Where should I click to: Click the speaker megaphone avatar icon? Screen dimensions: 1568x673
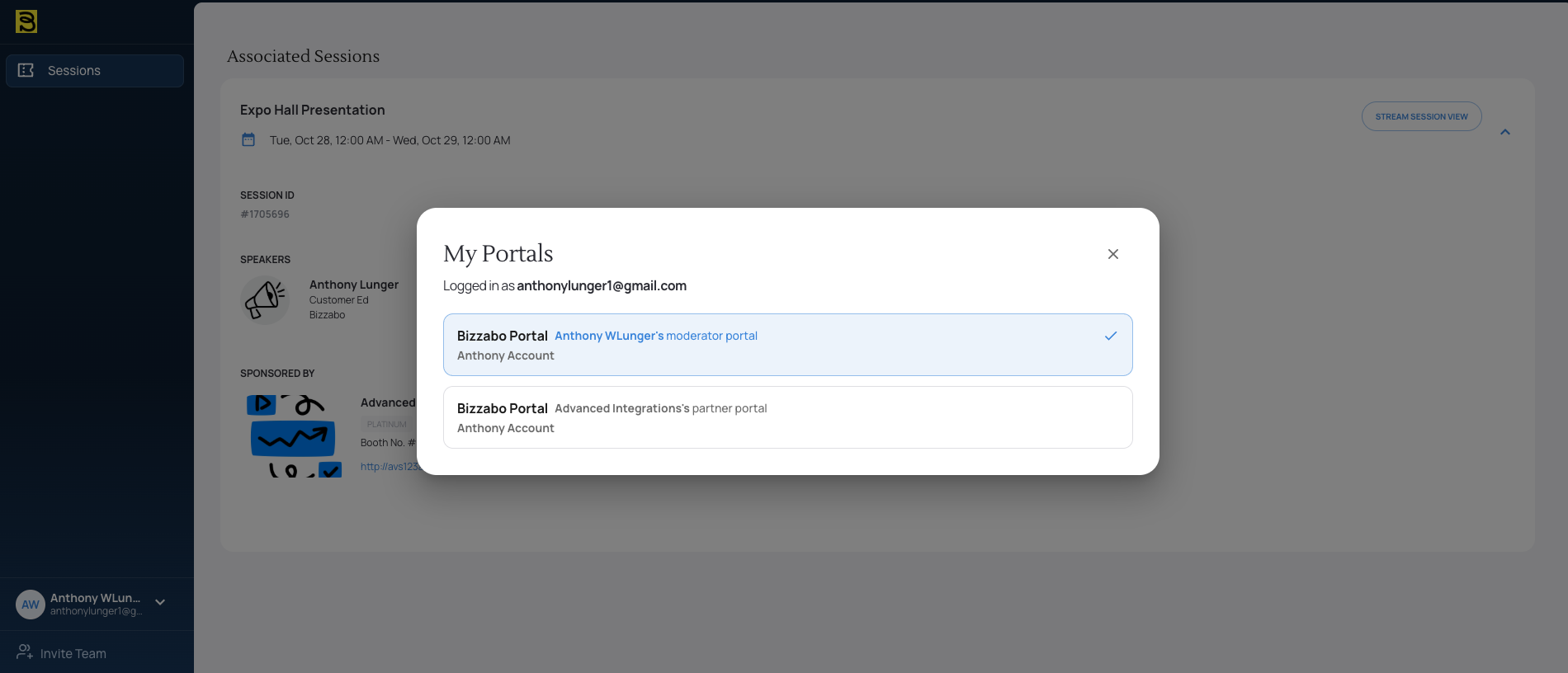264,299
